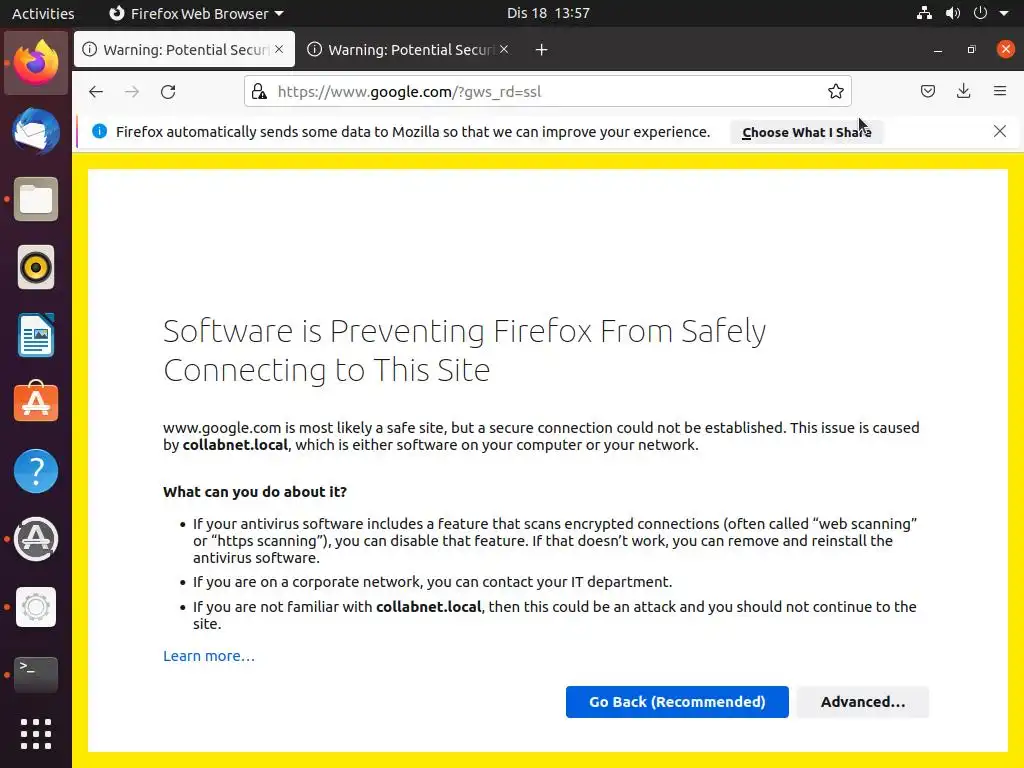Launch Thunderbird Mail from the dock
1024x768 pixels.
pos(36,131)
